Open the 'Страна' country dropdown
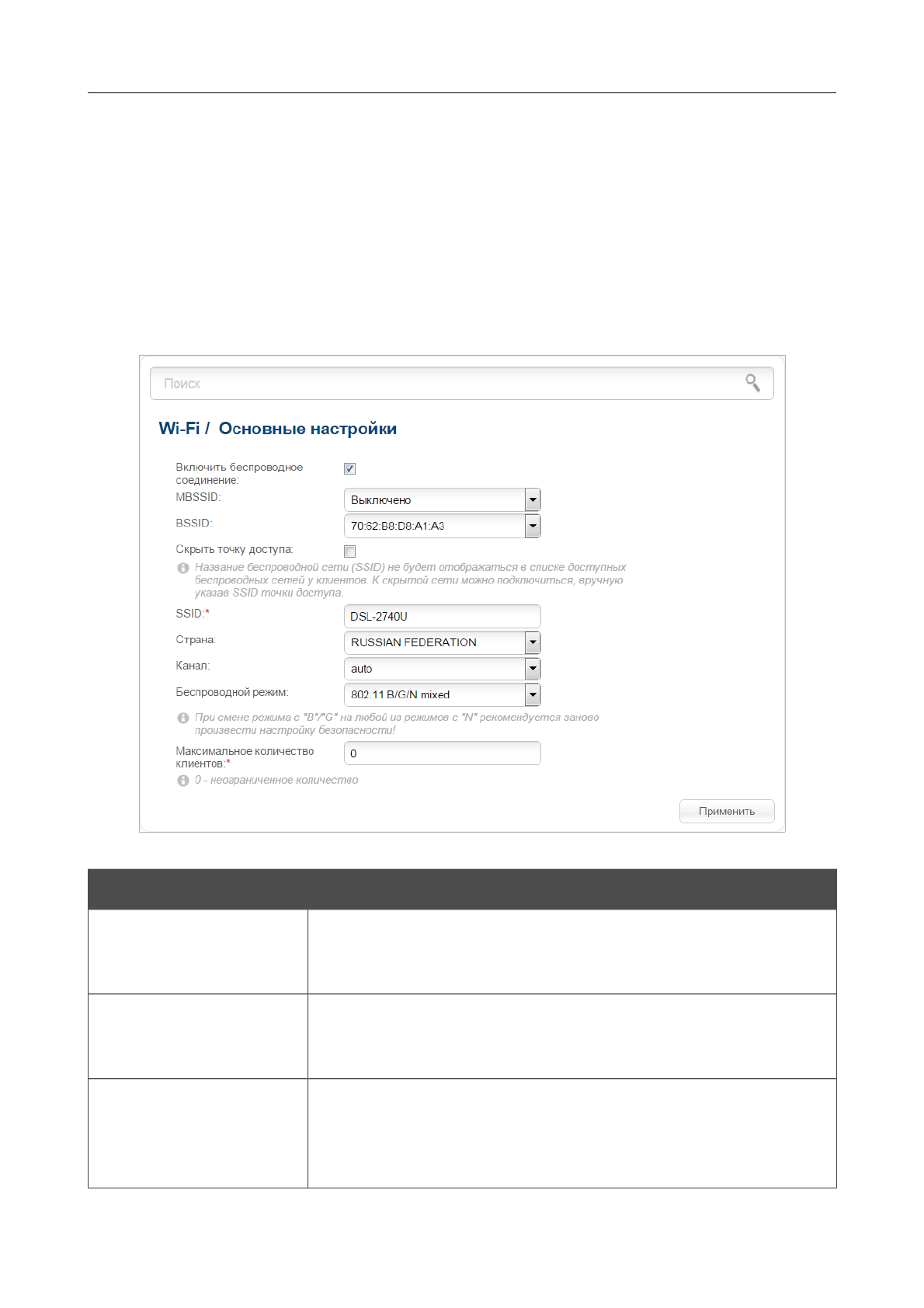924x1308 pixels. pyautogui.click(x=532, y=643)
